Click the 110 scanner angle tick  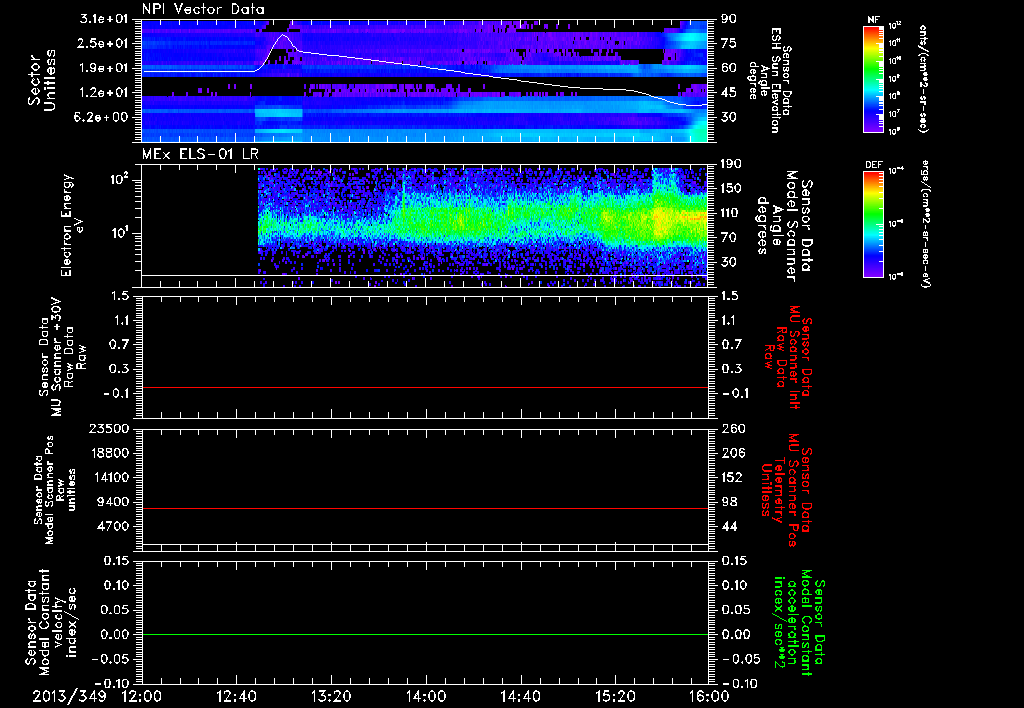pos(731,213)
